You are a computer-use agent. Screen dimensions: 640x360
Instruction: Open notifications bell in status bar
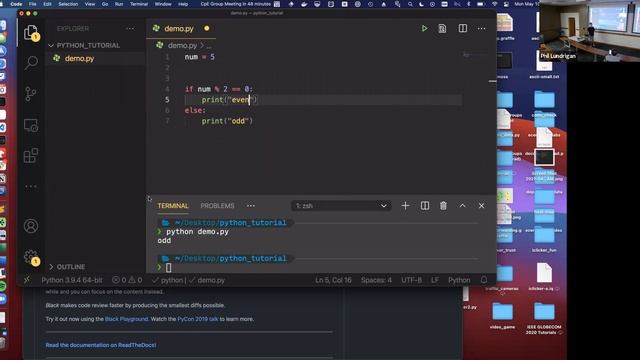(x=484, y=280)
